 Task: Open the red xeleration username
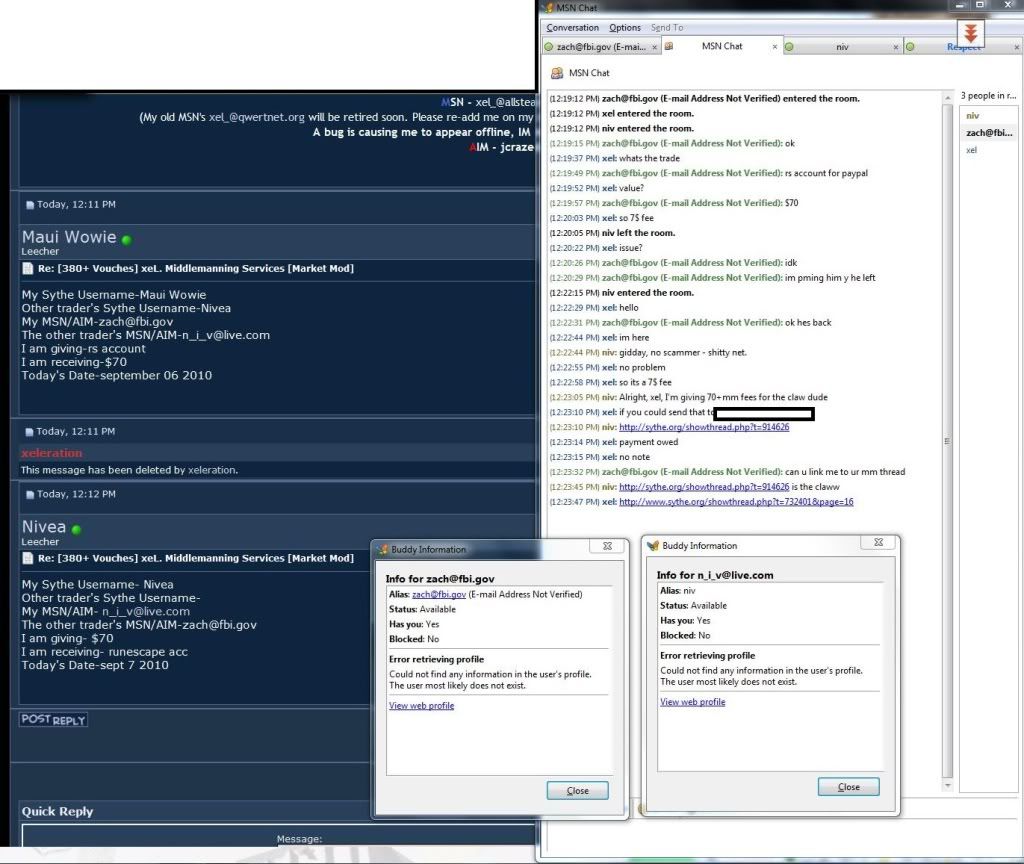52,453
